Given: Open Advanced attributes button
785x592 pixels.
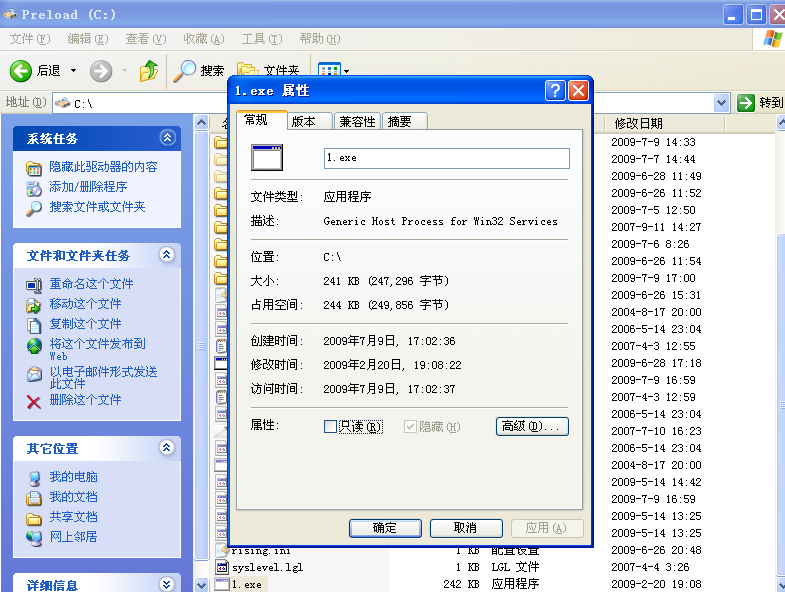Looking at the screenshot, I should (x=532, y=426).
